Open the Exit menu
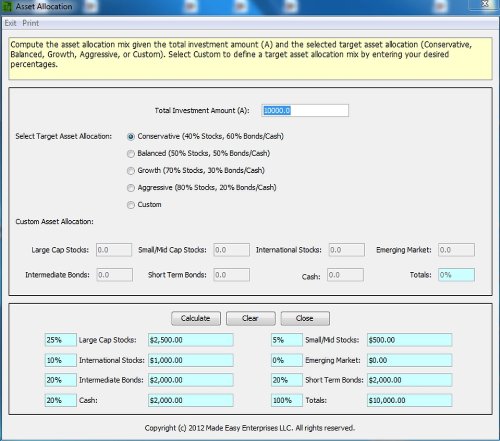The height and width of the screenshot is (441, 500). click(x=10, y=23)
